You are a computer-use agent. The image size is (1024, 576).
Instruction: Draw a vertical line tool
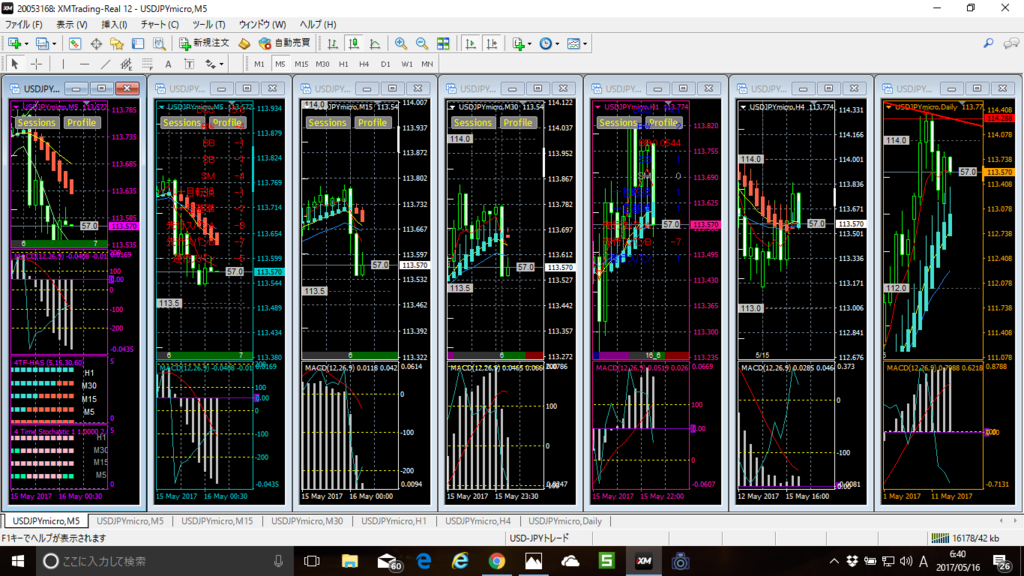(63, 64)
